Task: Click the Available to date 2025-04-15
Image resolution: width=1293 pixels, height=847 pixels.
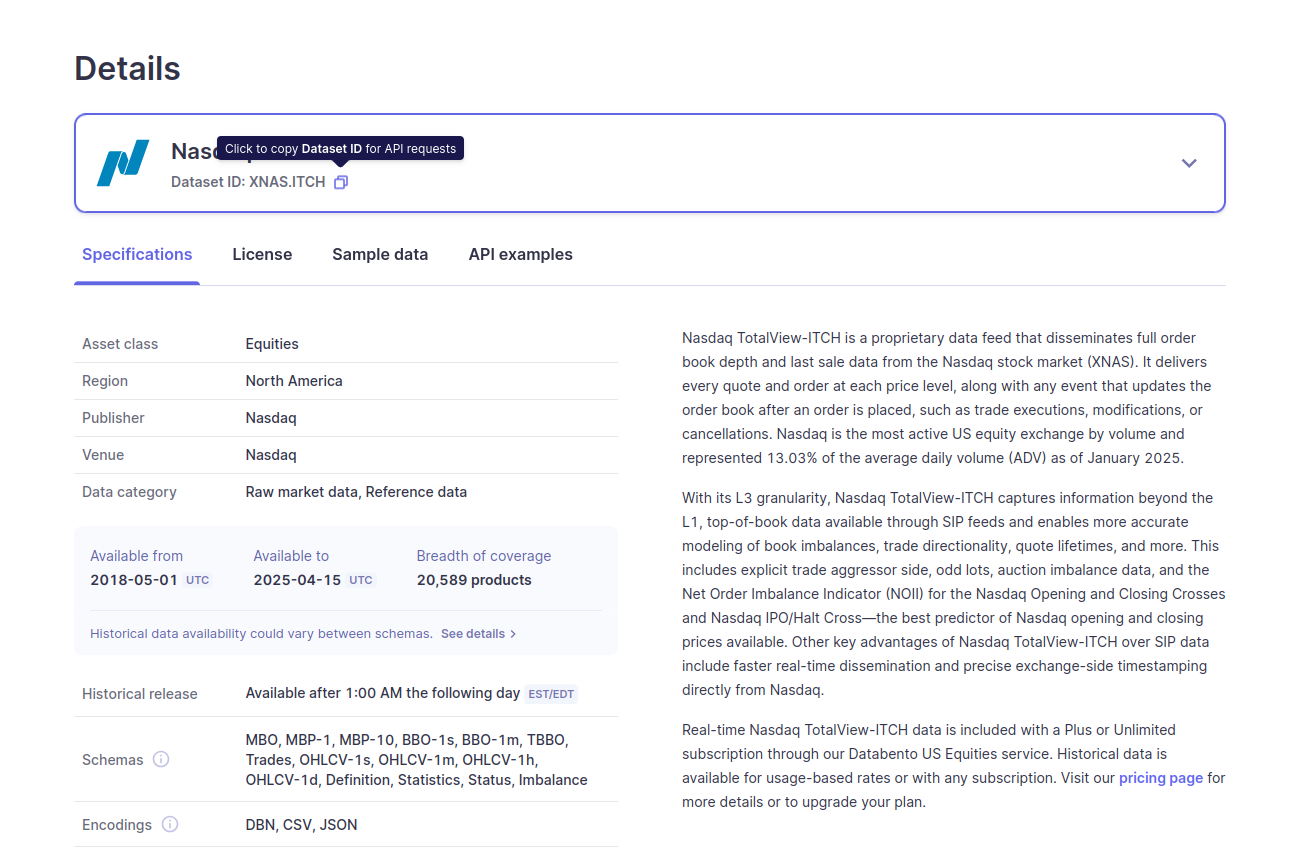Action: tap(297, 580)
